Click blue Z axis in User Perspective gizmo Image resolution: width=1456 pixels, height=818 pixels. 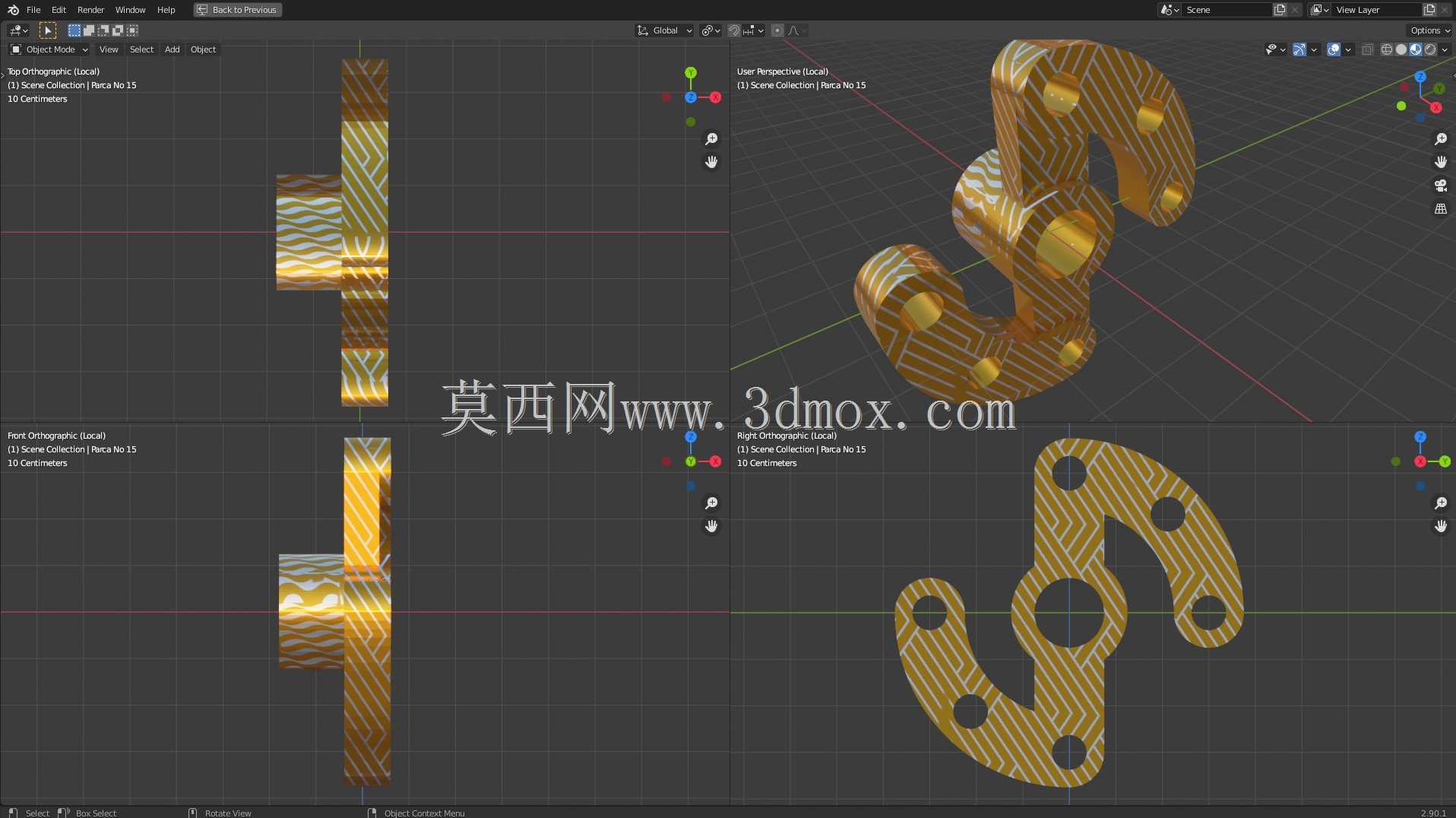click(1420, 77)
